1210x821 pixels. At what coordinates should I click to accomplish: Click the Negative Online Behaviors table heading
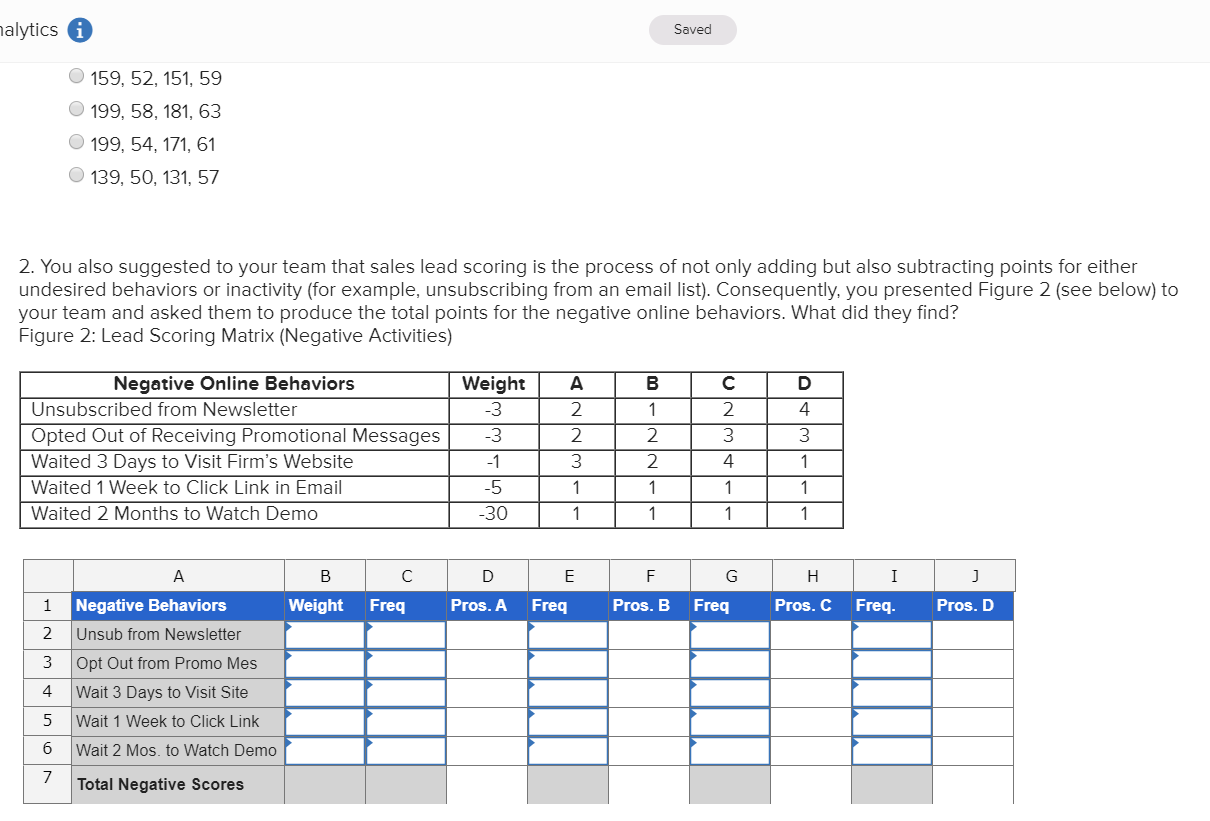point(234,384)
